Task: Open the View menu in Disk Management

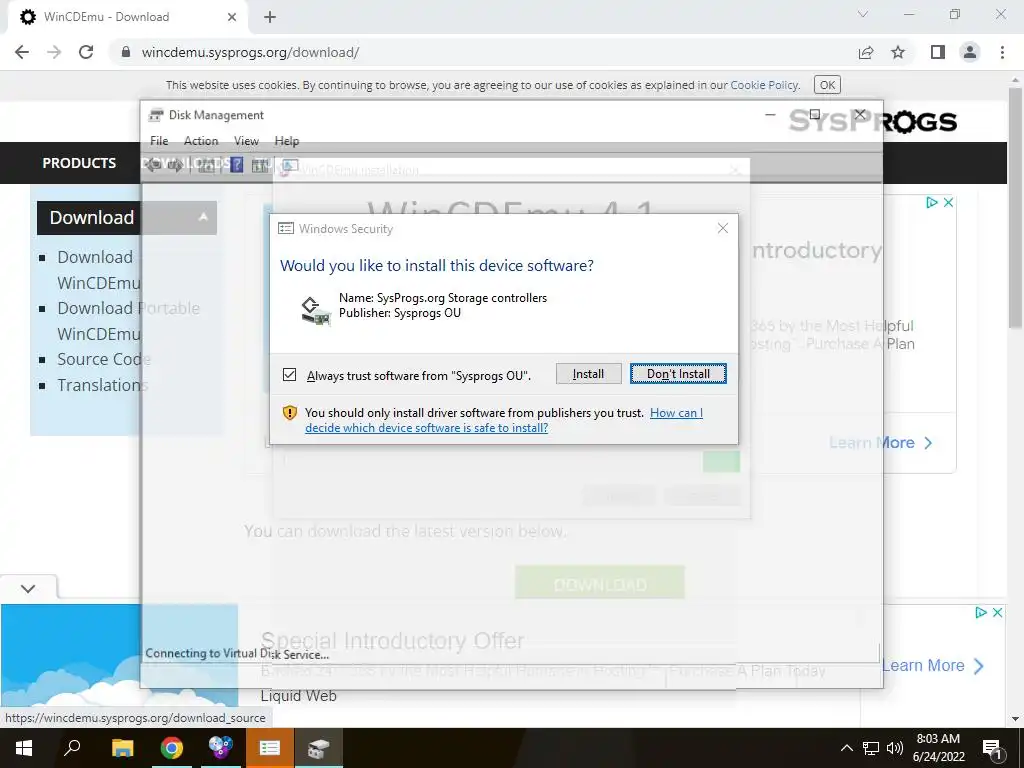Action: pos(246,141)
